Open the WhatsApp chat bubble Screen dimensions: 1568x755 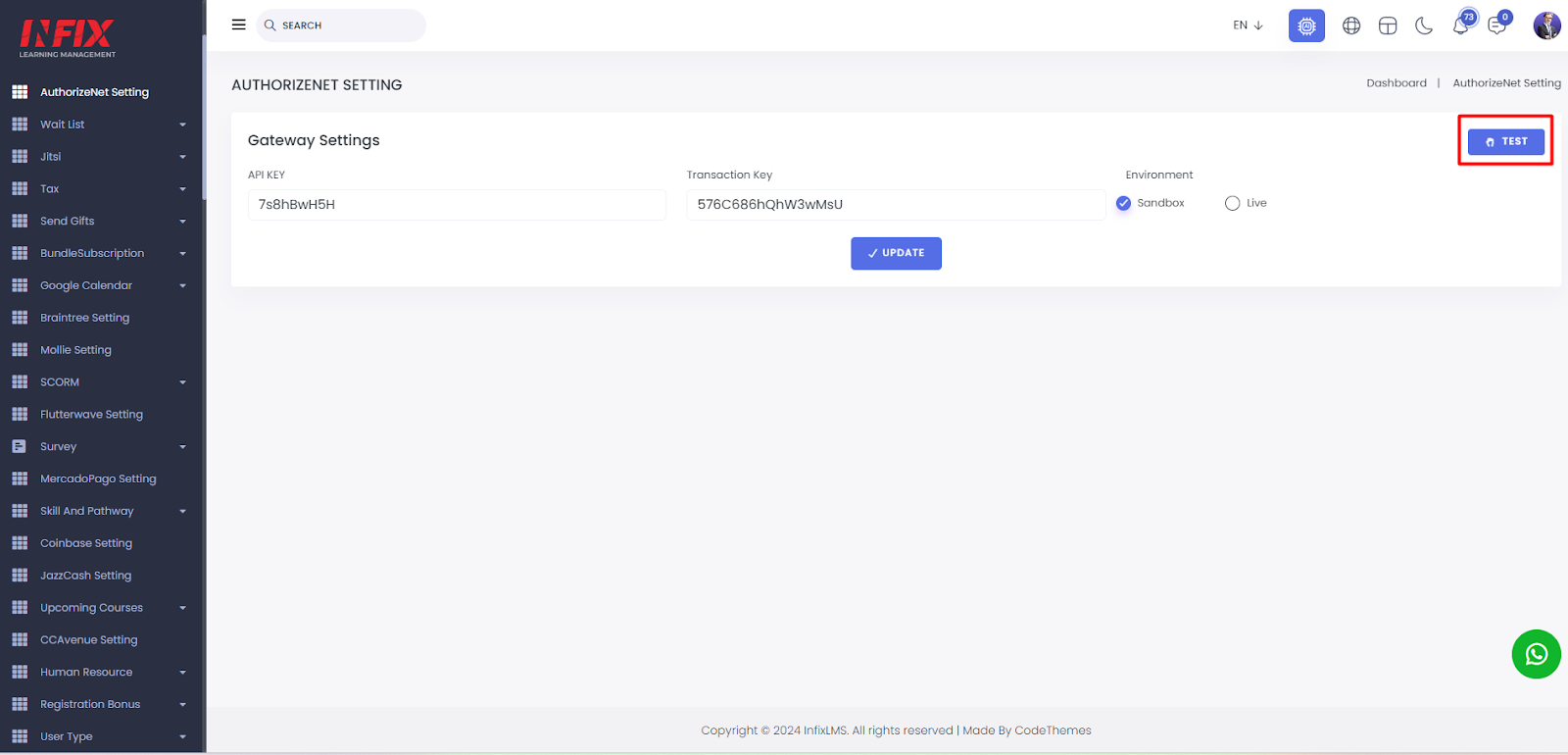(1536, 654)
